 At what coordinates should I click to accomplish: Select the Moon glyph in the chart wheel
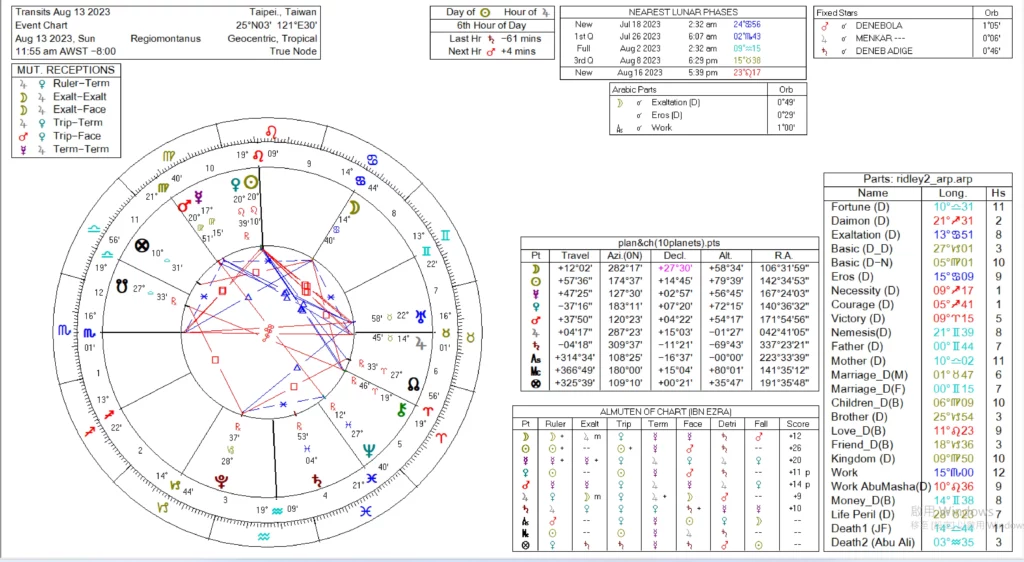[x=353, y=207]
